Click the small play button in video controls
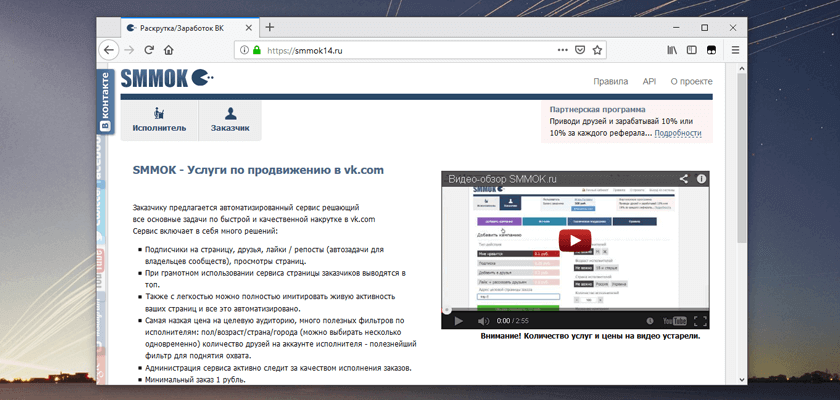The width and height of the screenshot is (840, 400). [x=459, y=321]
